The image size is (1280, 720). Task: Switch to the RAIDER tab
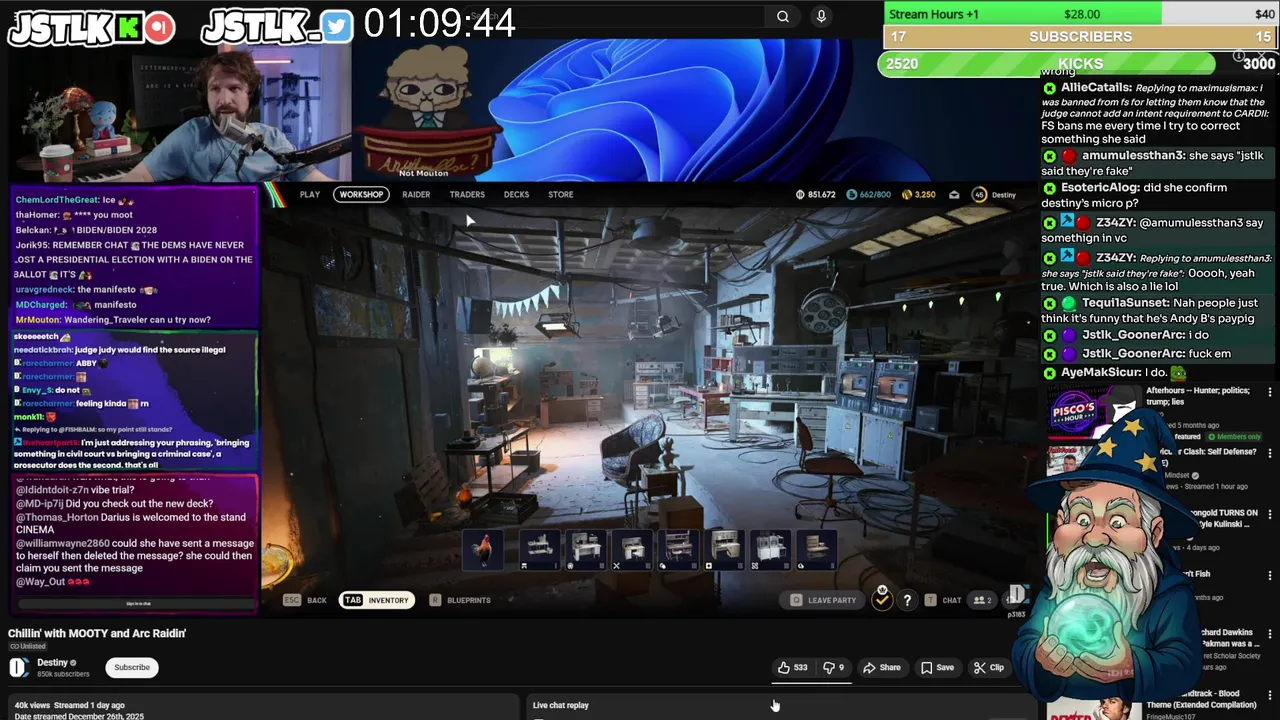pos(416,194)
